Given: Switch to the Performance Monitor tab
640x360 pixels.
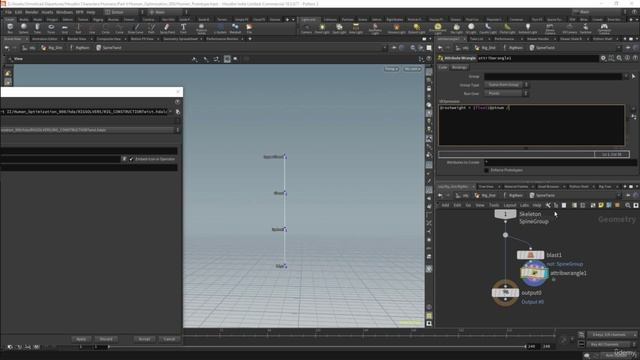Looking at the screenshot, I should point(222,39).
